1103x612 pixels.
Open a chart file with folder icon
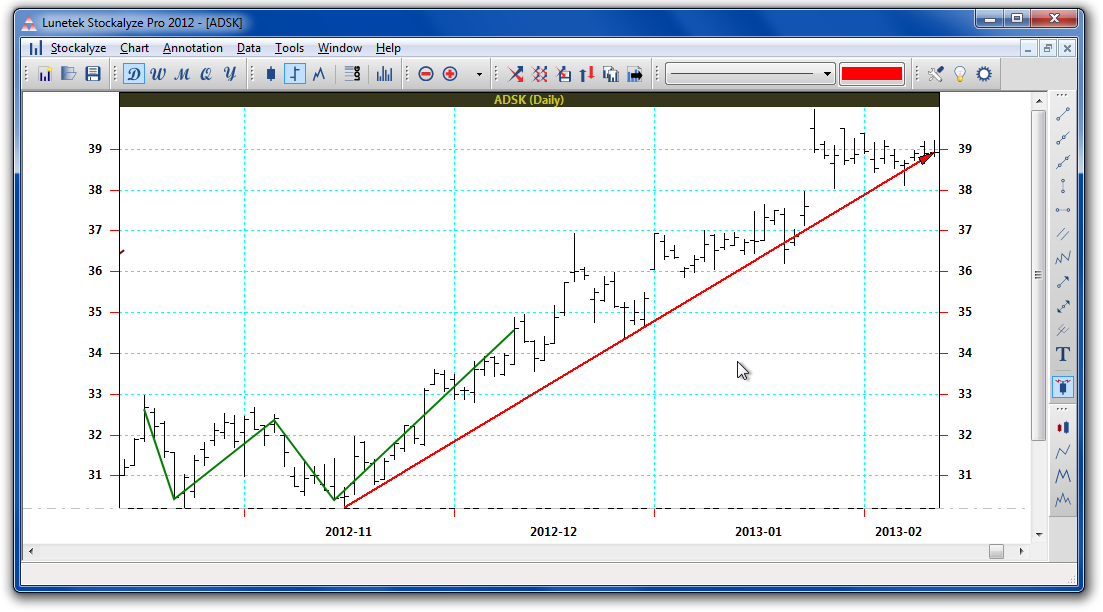pyautogui.click(x=69, y=74)
